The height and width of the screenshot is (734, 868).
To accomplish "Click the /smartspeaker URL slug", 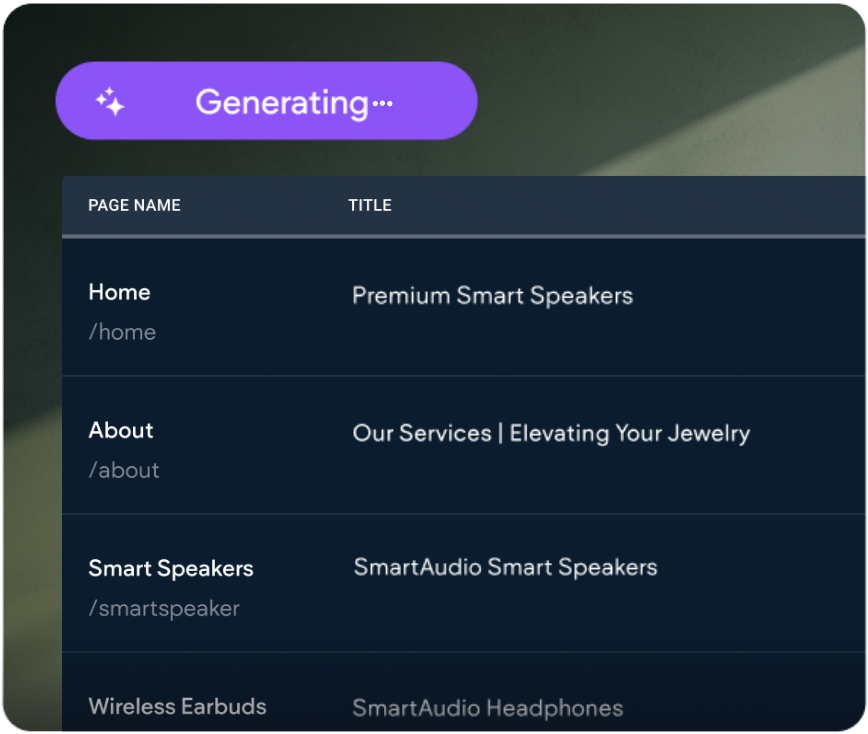I will 164,608.
